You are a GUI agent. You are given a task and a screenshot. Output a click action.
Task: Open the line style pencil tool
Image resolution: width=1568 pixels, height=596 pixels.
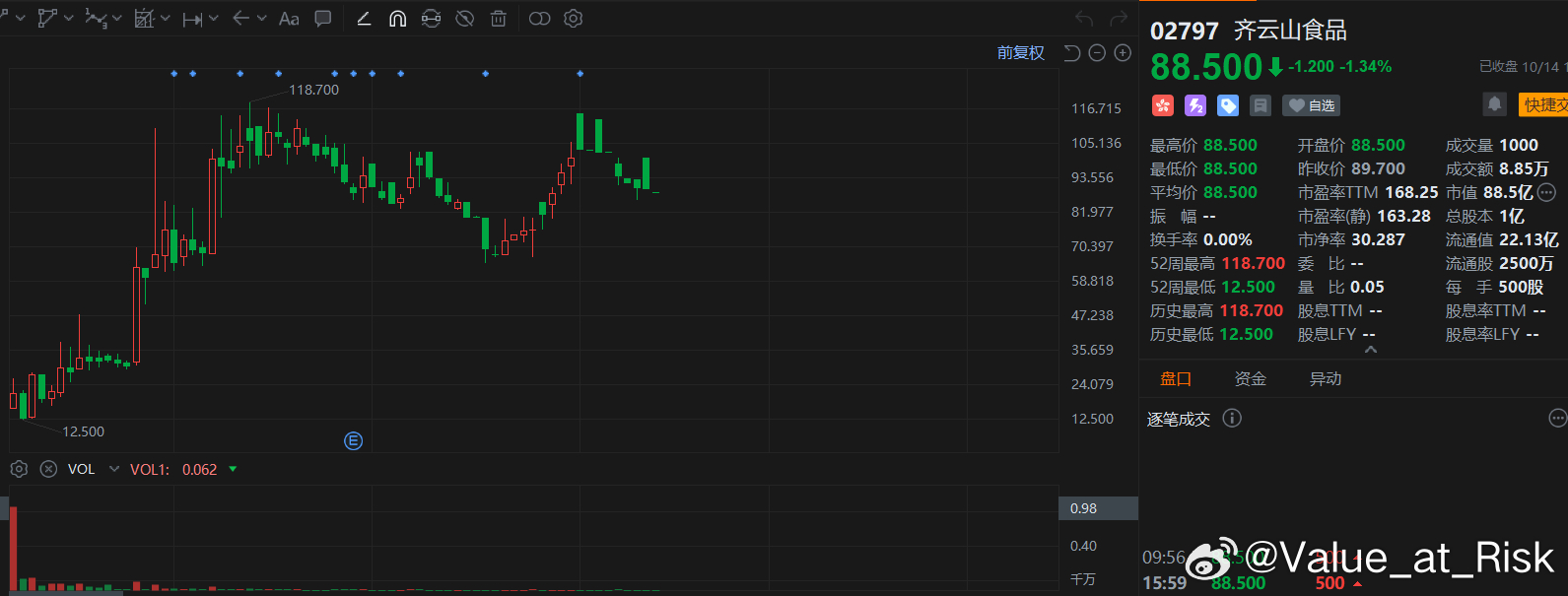click(x=364, y=18)
